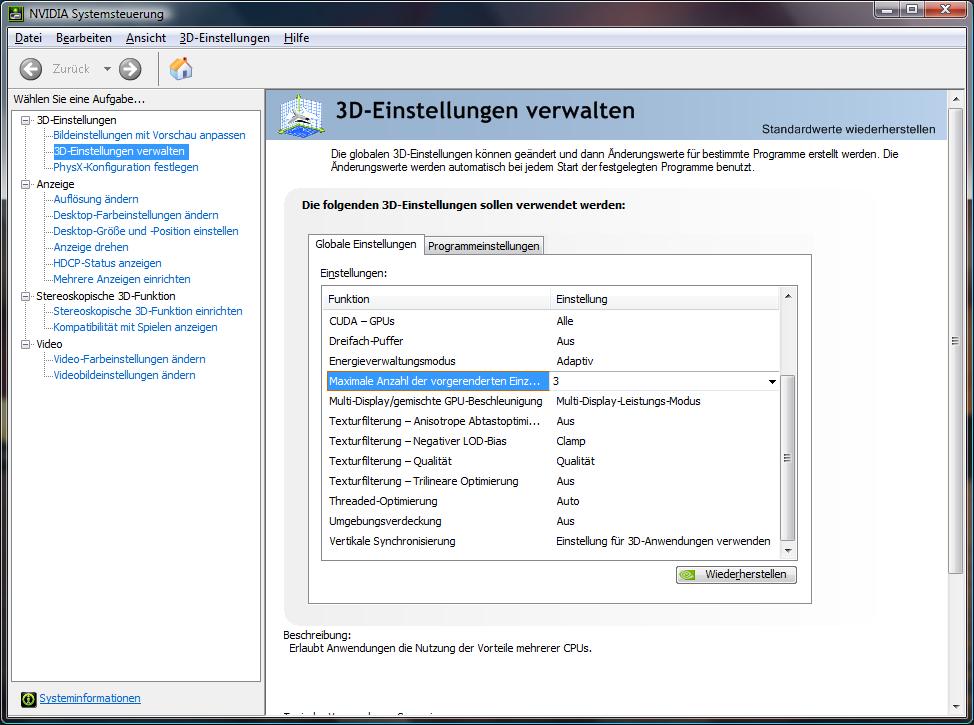Select the Threaded-Optimierung row
The width and height of the screenshot is (974, 725).
pyautogui.click(x=553, y=501)
